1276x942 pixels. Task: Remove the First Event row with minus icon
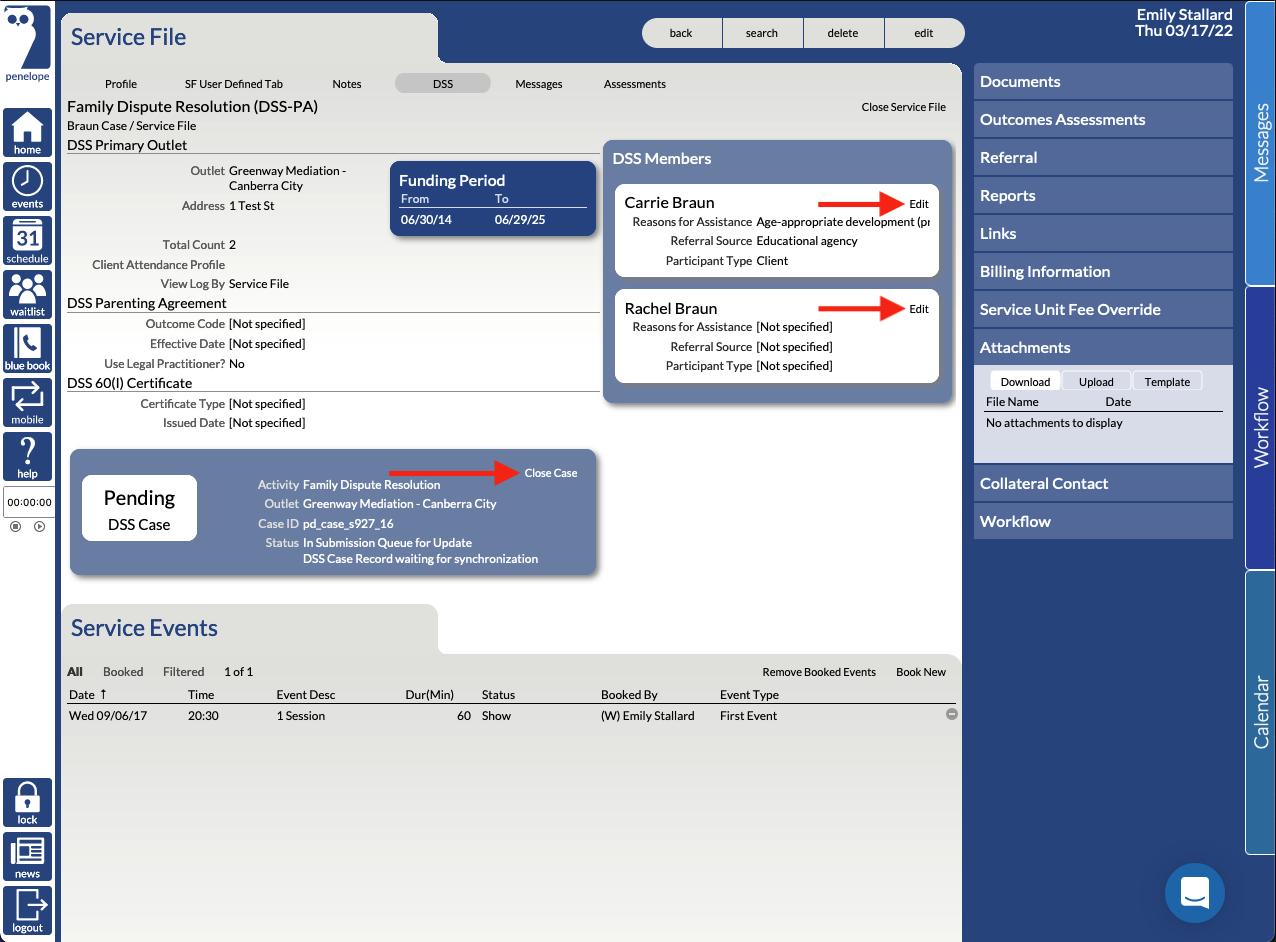pyautogui.click(x=952, y=714)
